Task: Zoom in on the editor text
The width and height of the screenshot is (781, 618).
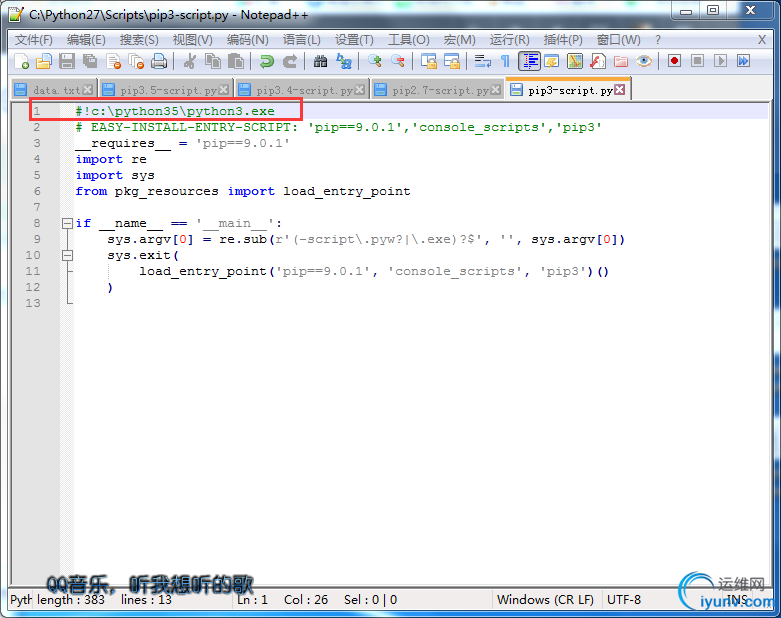Action: click(375, 61)
